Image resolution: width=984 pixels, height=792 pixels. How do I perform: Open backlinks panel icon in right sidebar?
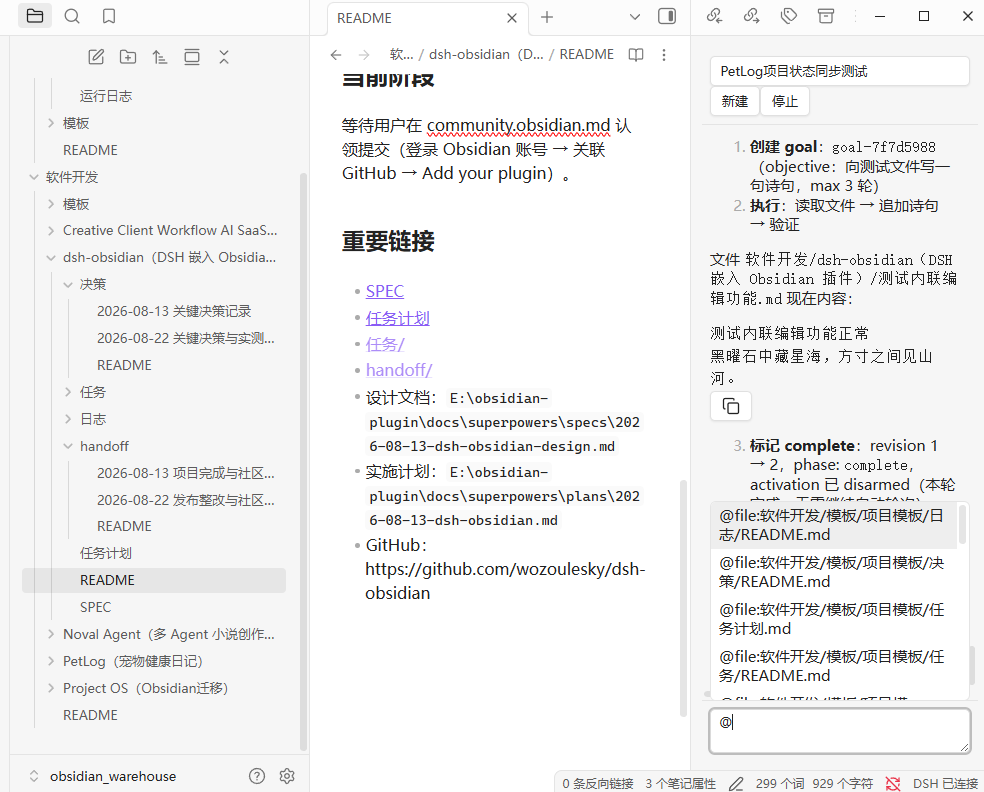click(x=714, y=16)
